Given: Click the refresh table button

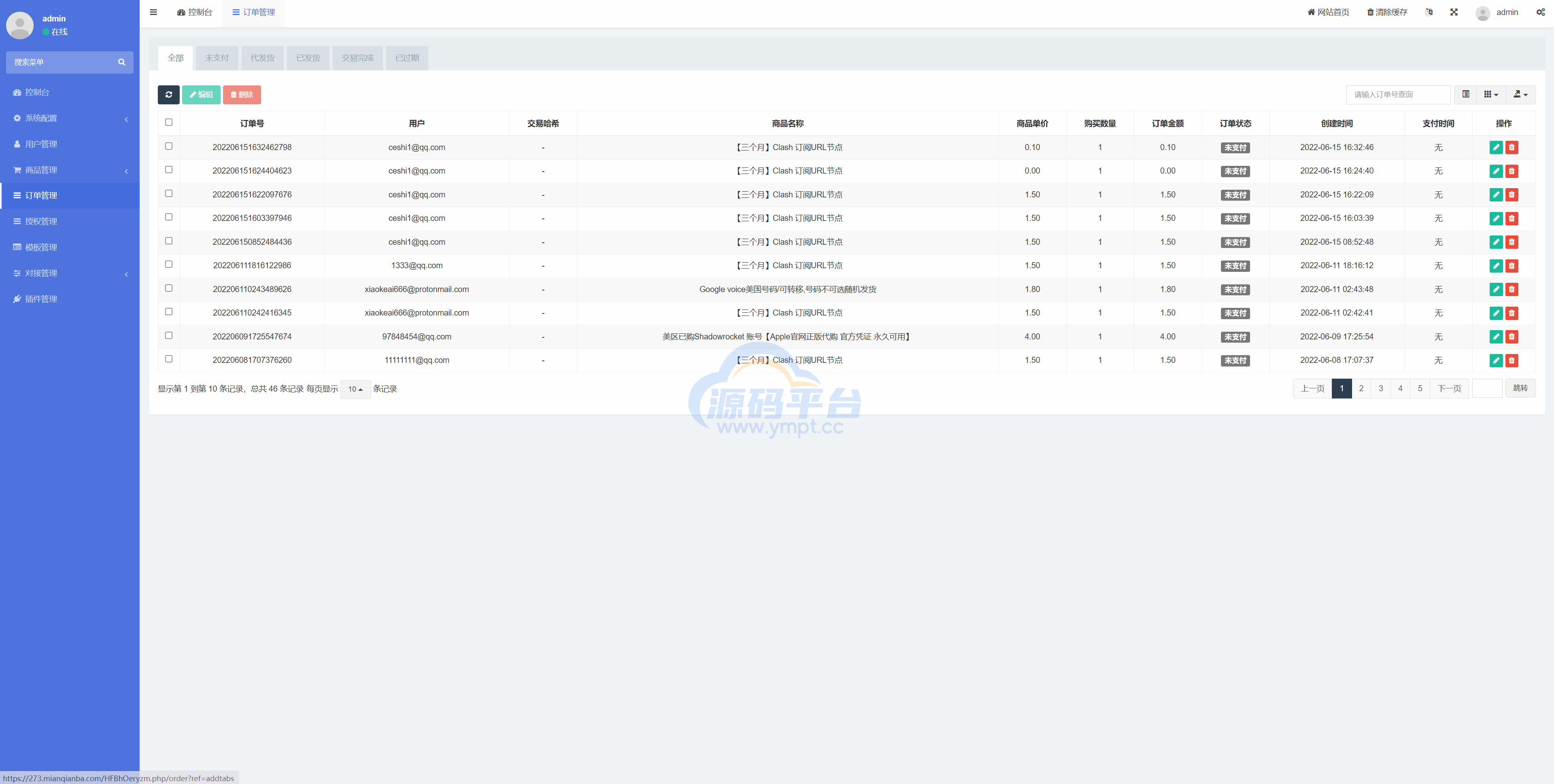Looking at the screenshot, I should click(169, 95).
